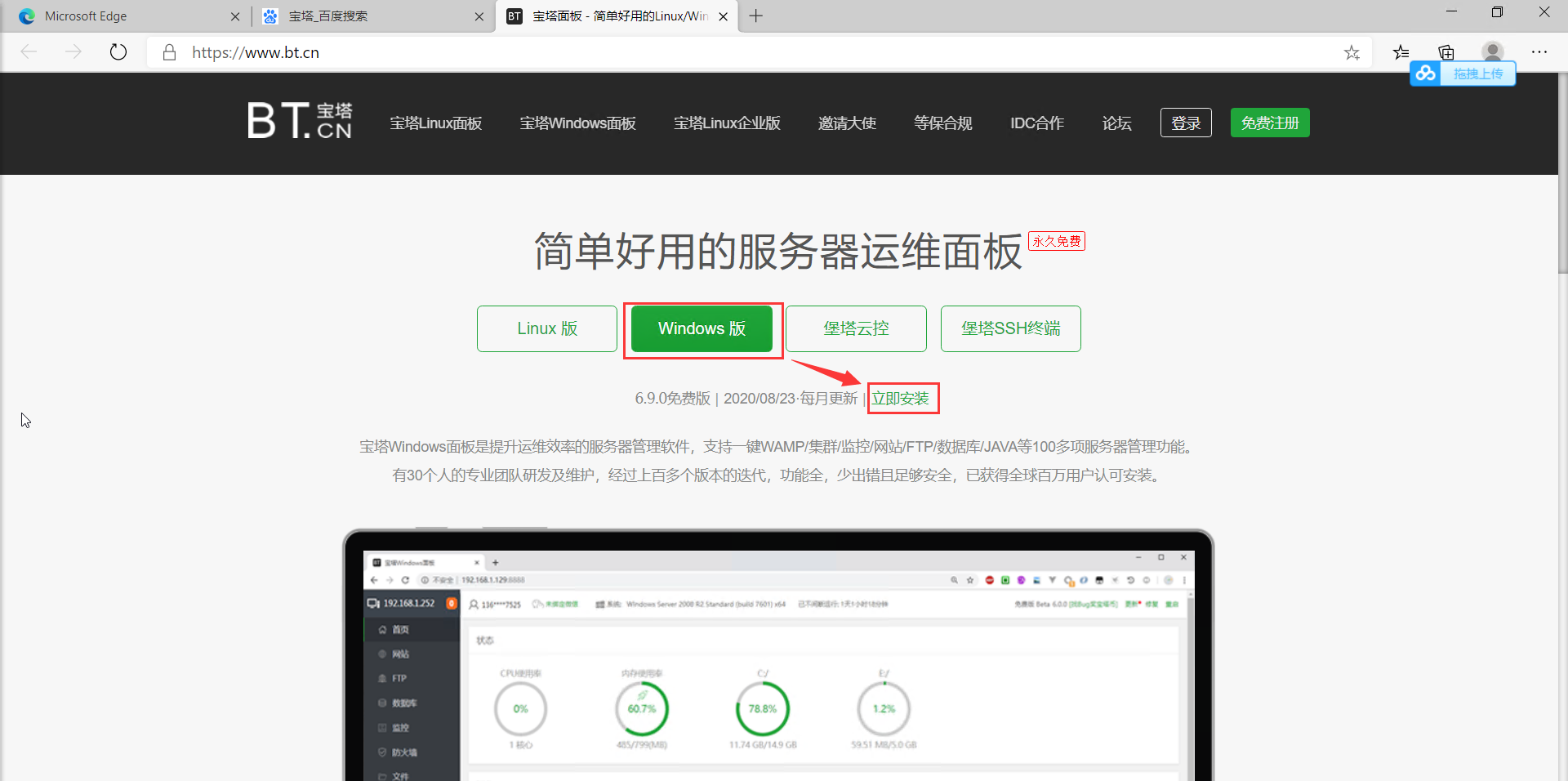This screenshot has height=781, width=1568.
Task: Open 宝塔Linux企业版 nav menu item
Action: click(x=727, y=123)
